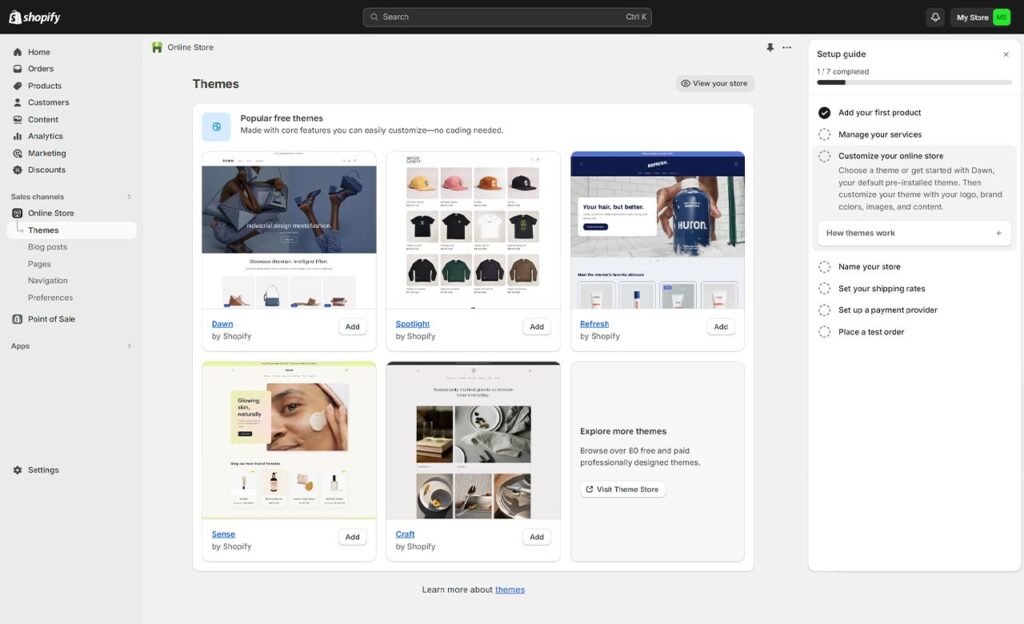Click the green Online Store header icon

tap(157, 47)
